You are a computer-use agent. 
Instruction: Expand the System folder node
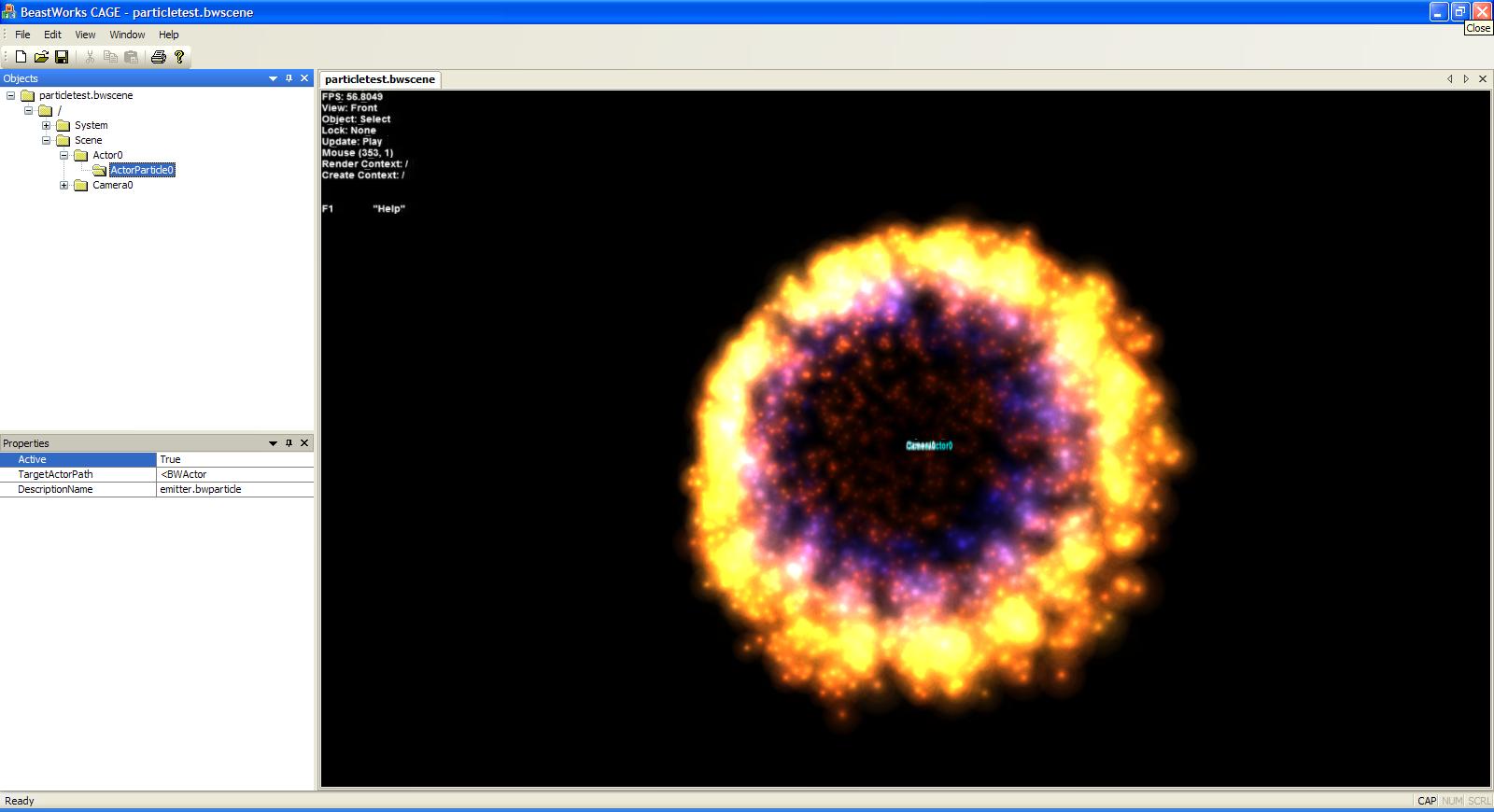pyautogui.click(x=46, y=125)
